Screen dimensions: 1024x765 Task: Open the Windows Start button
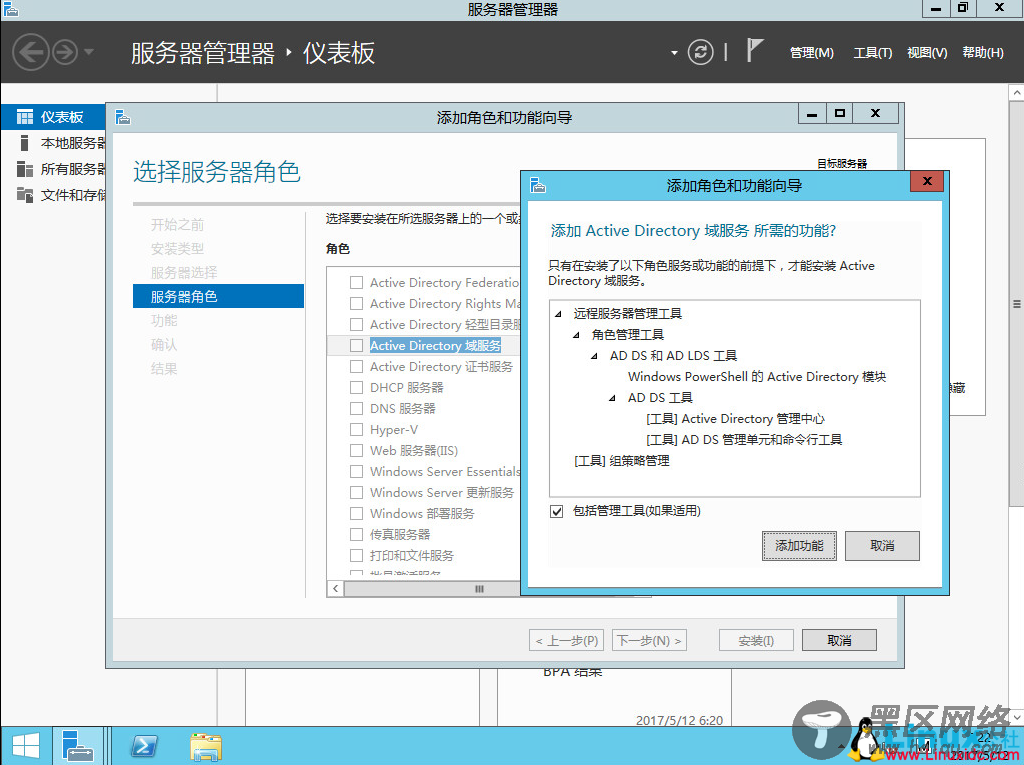tap(25, 745)
